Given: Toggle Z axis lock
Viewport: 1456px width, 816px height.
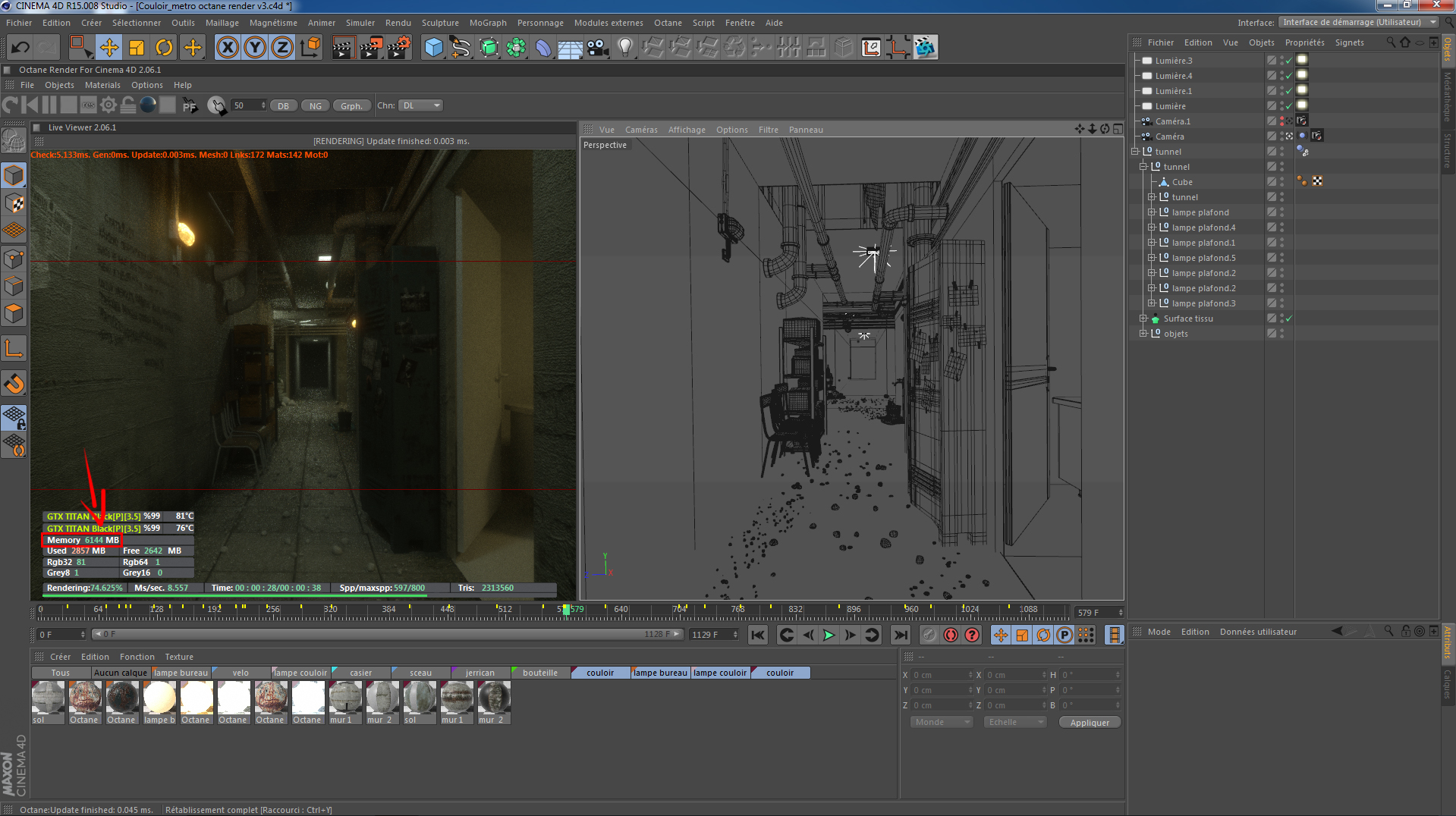Looking at the screenshot, I should click(282, 48).
